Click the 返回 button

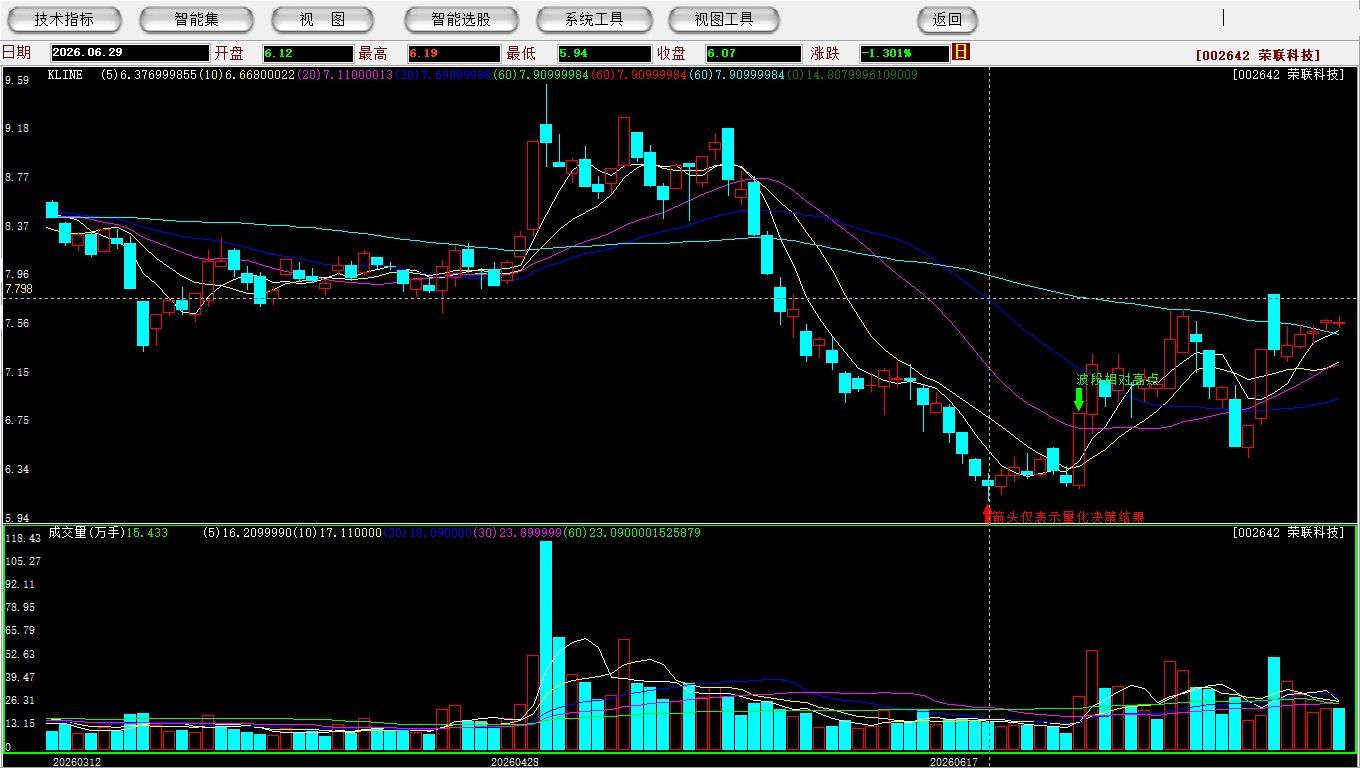(947, 19)
